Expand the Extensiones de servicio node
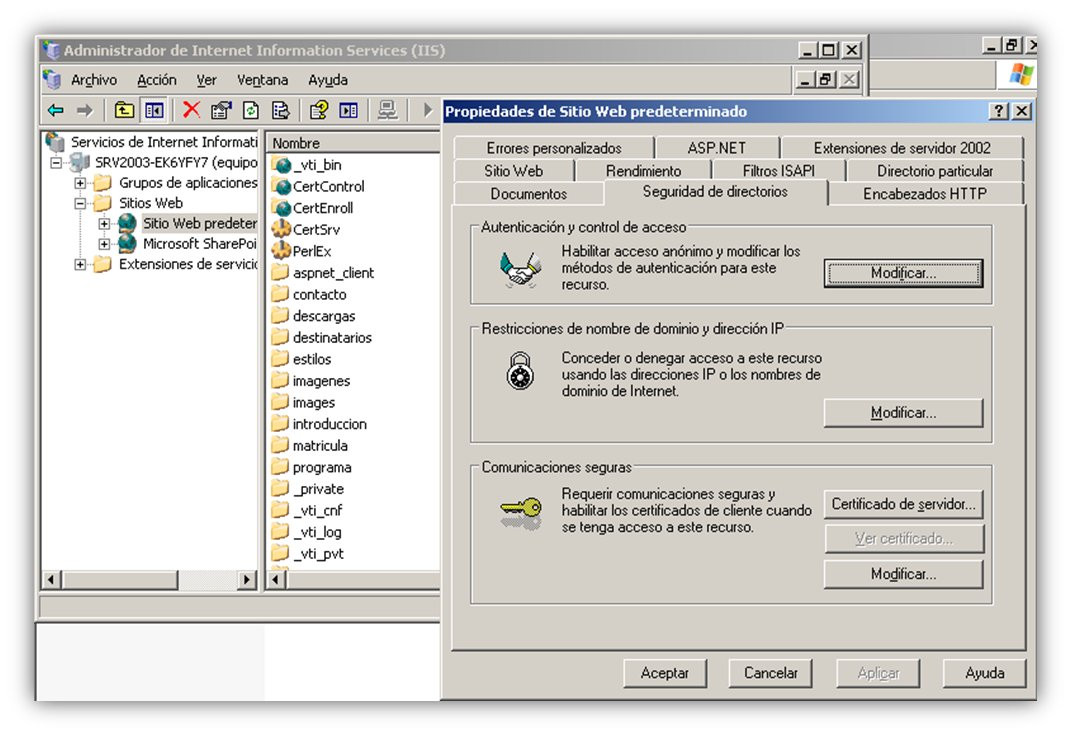The height and width of the screenshot is (735, 1071). [80, 264]
